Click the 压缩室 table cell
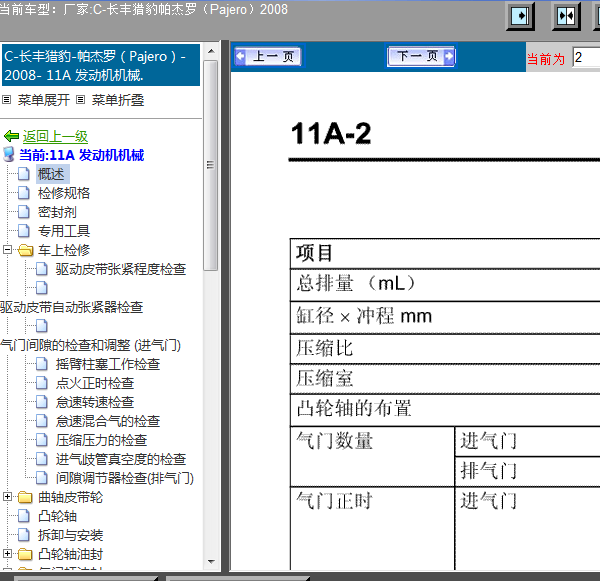The image size is (600, 581). point(445,379)
